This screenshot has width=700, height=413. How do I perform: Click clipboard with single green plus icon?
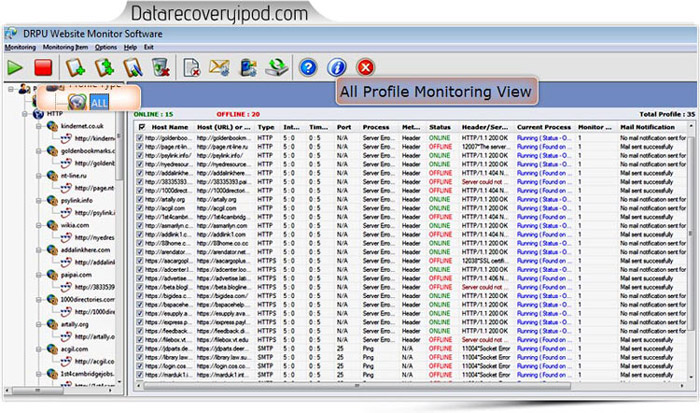coord(75,67)
